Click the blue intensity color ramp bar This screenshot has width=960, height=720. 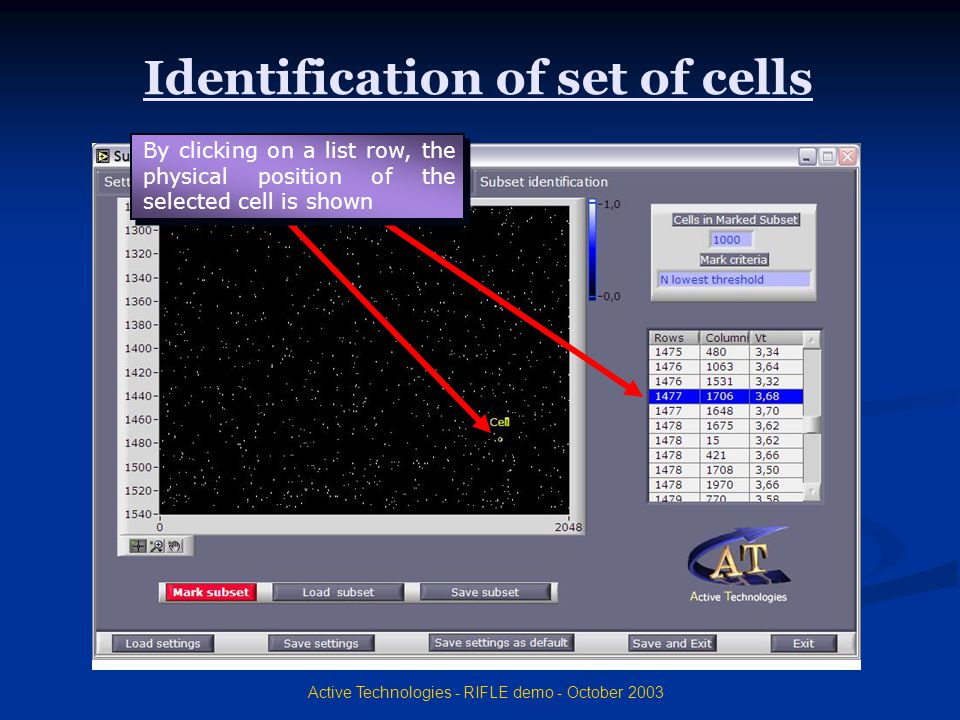point(592,250)
